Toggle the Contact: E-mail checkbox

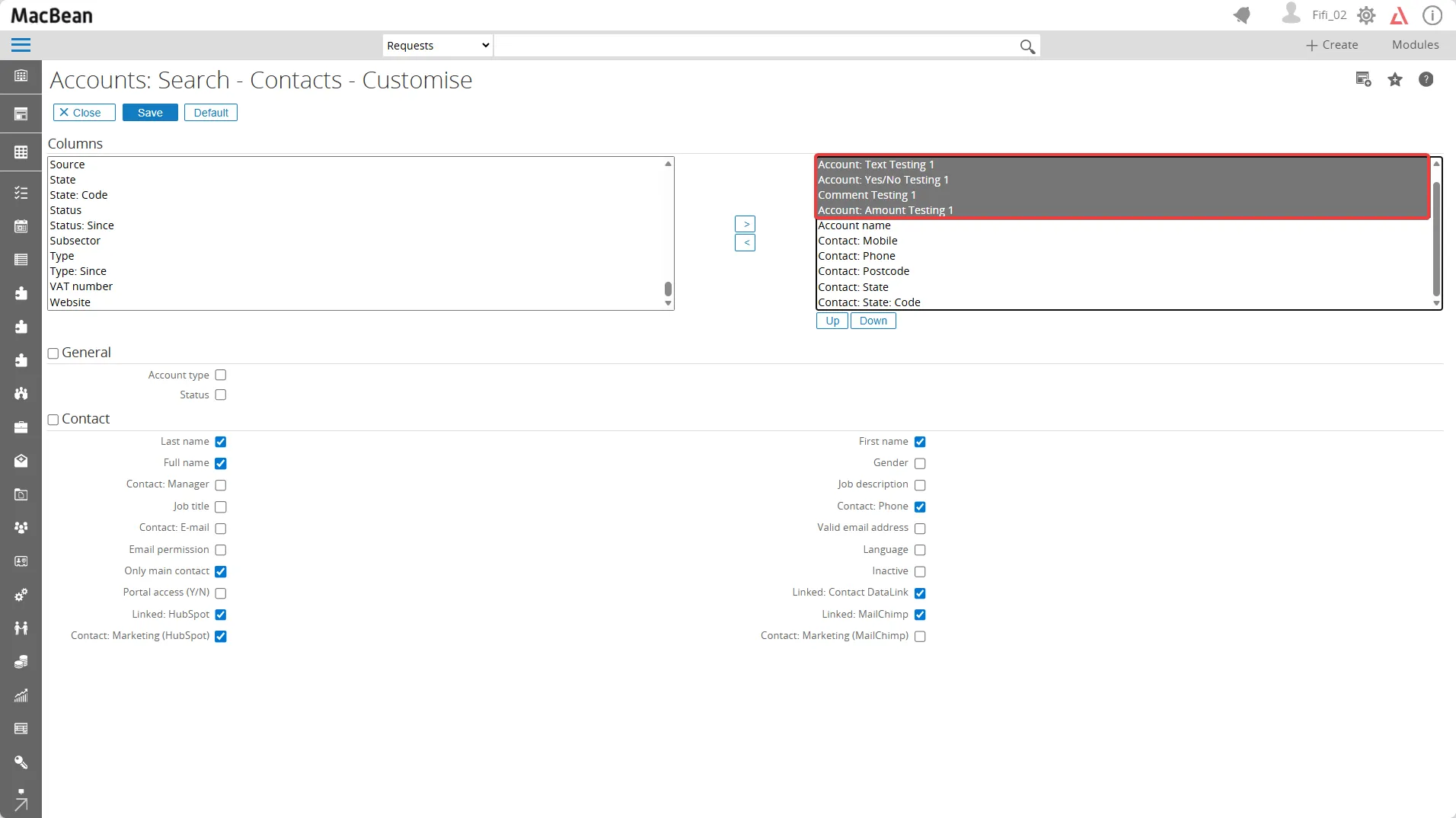click(221, 529)
